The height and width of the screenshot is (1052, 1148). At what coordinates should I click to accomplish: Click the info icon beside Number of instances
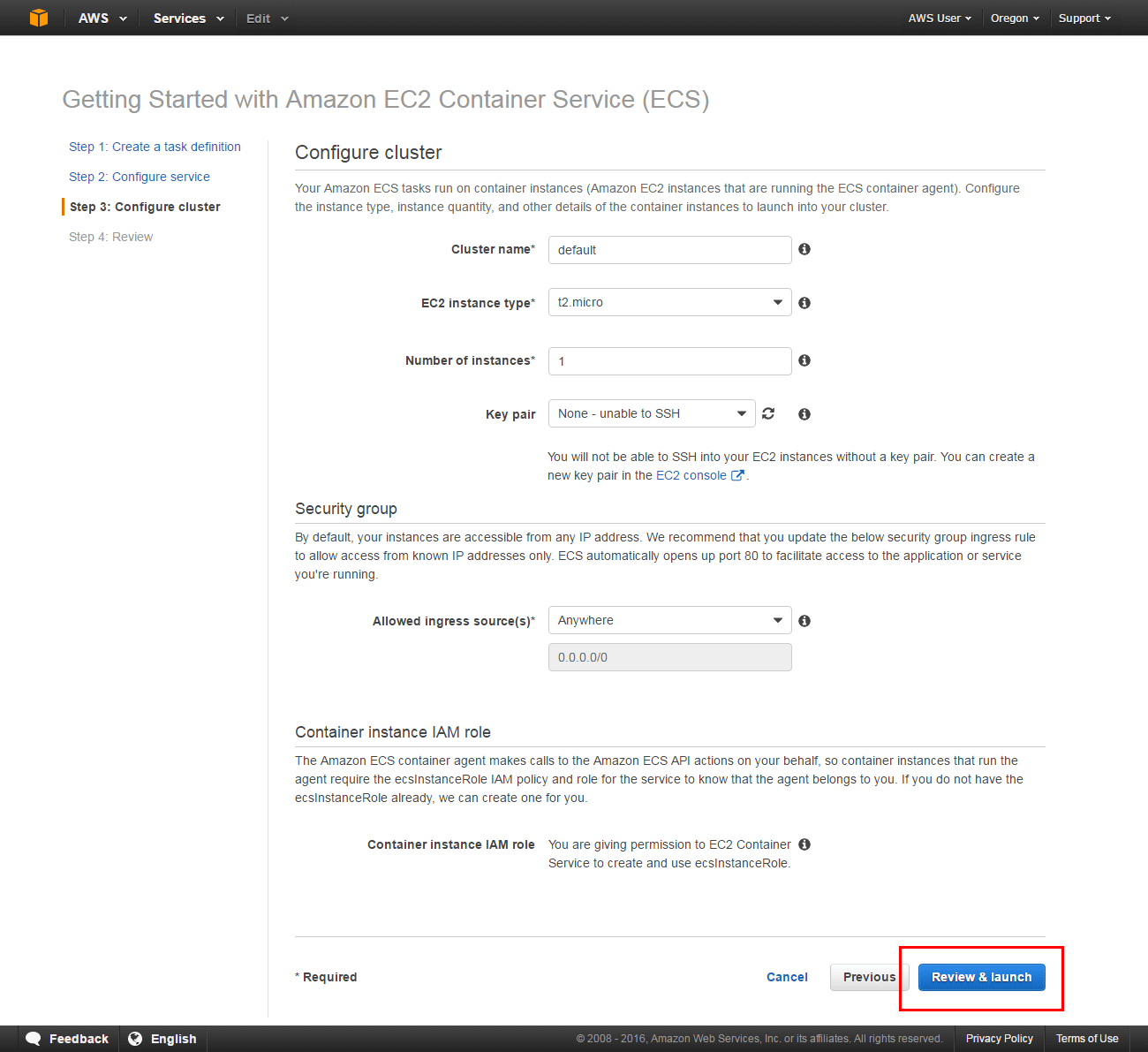tap(804, 360)
